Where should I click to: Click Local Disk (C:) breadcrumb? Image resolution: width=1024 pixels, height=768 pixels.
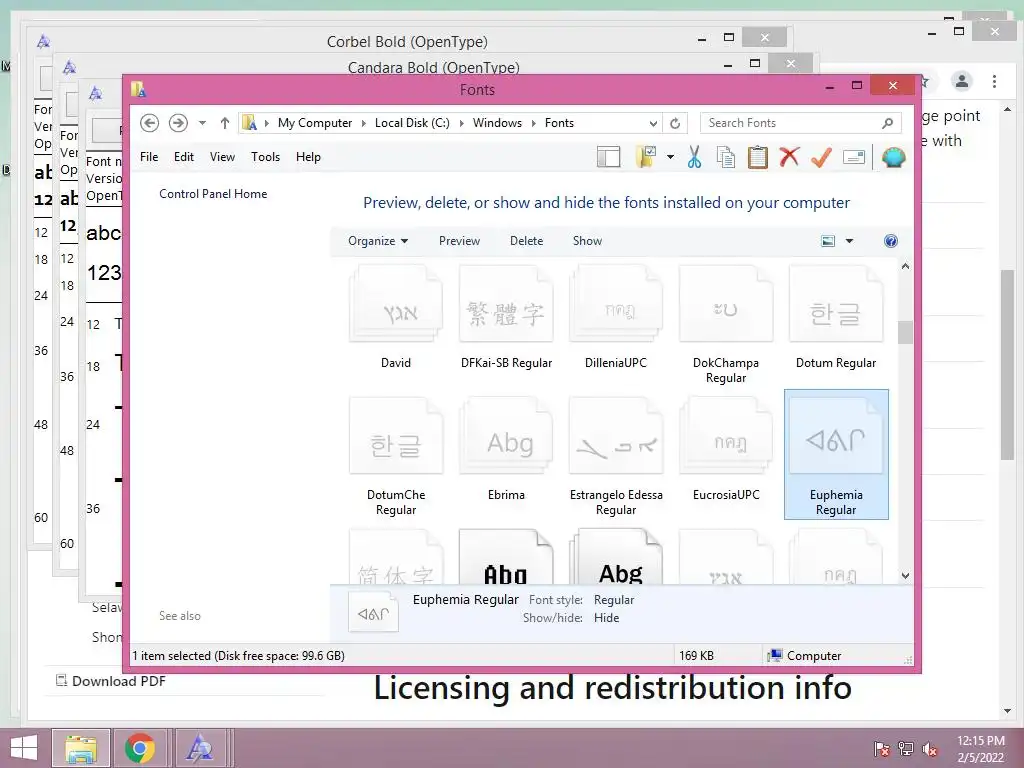pyautogui.click(x=412, y=123)
